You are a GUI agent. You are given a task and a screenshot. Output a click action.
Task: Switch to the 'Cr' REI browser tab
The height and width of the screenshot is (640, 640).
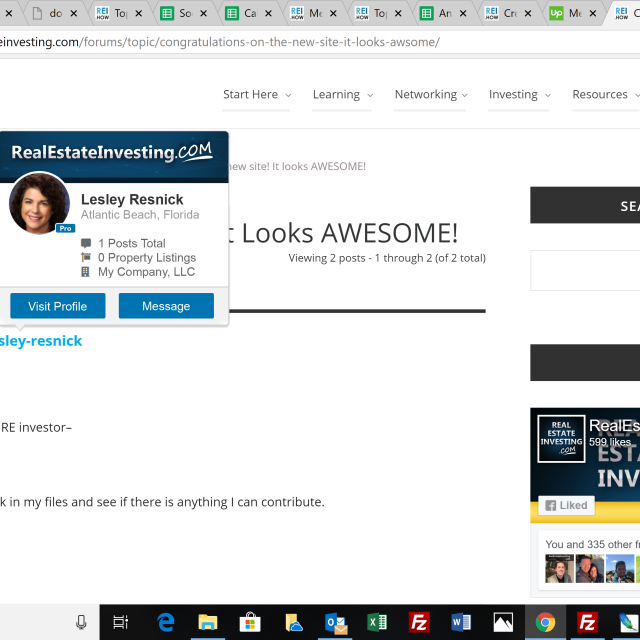coord(510,13)
